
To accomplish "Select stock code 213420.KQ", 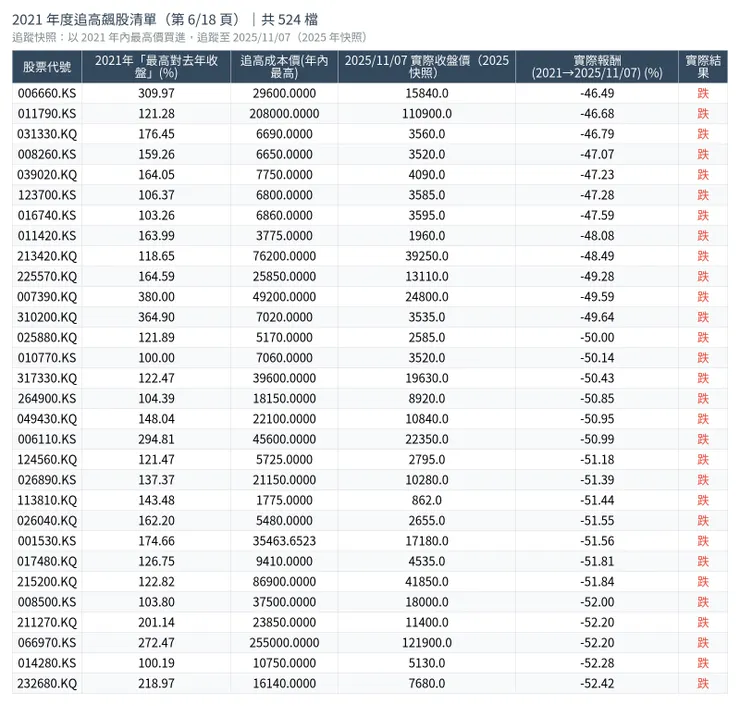I will 47,256.
